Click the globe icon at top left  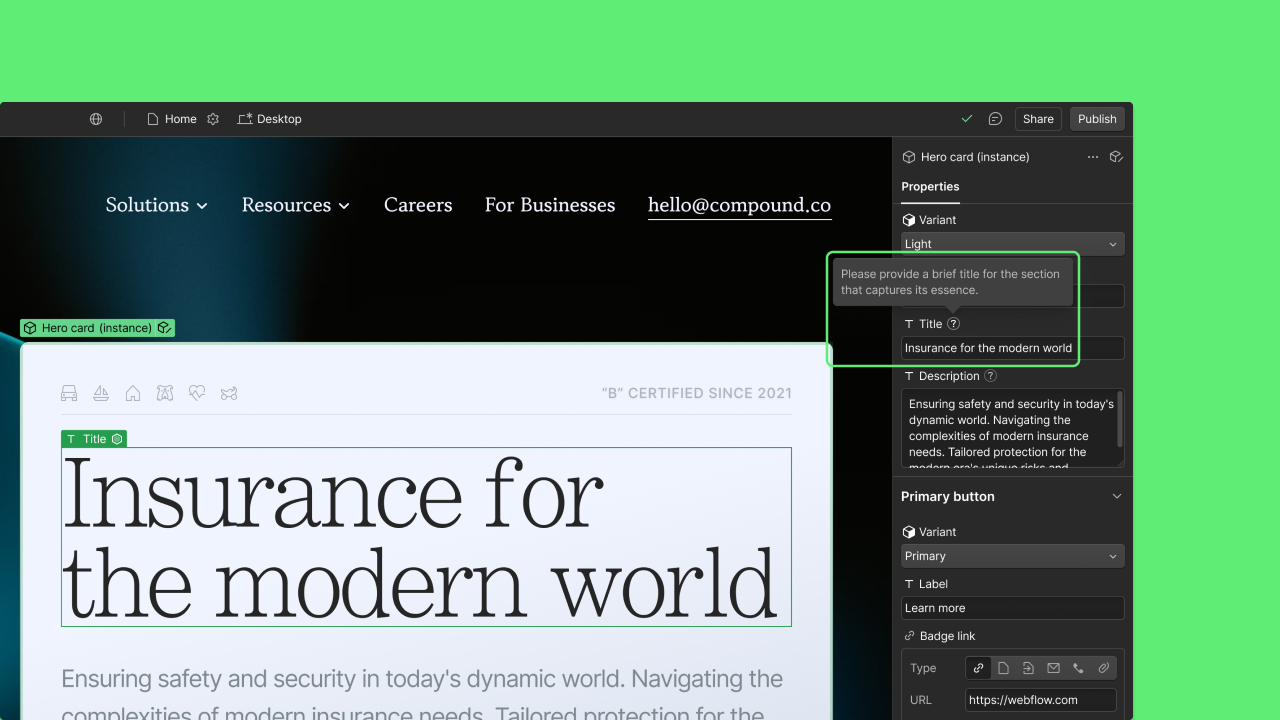(96, 119)
